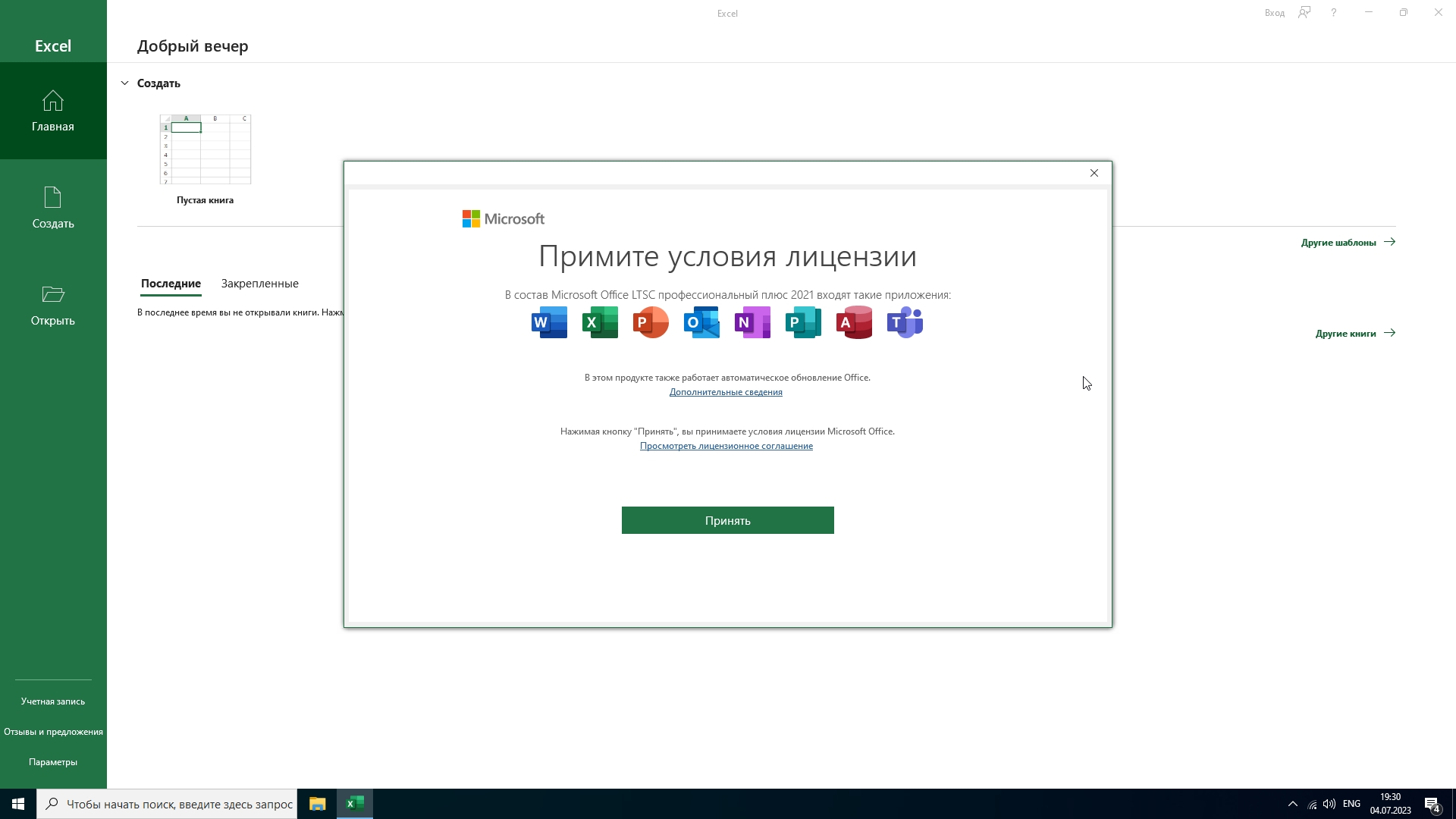Screen dimensions: 1456x819
Task: Open Просмотреть лицензионное соглашение link
Action: pos(726,446)
